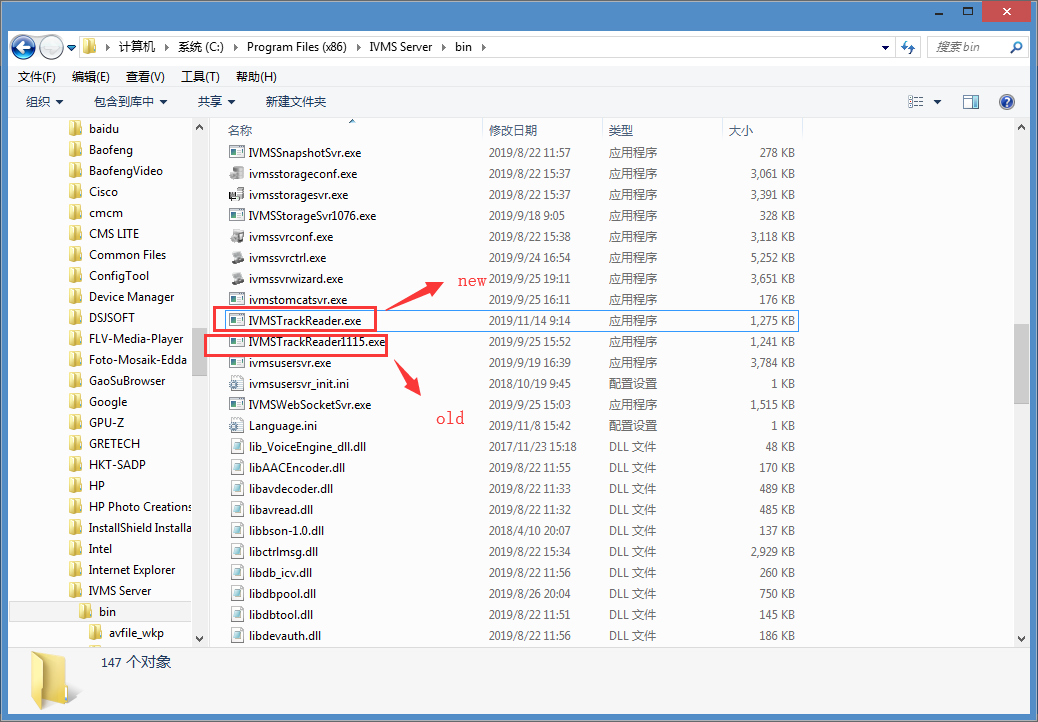The height and width of the screenshot is (722, 1038).
Task: Select the ivmsusersvr.exe file icon
Action: (x=236, y=363)
